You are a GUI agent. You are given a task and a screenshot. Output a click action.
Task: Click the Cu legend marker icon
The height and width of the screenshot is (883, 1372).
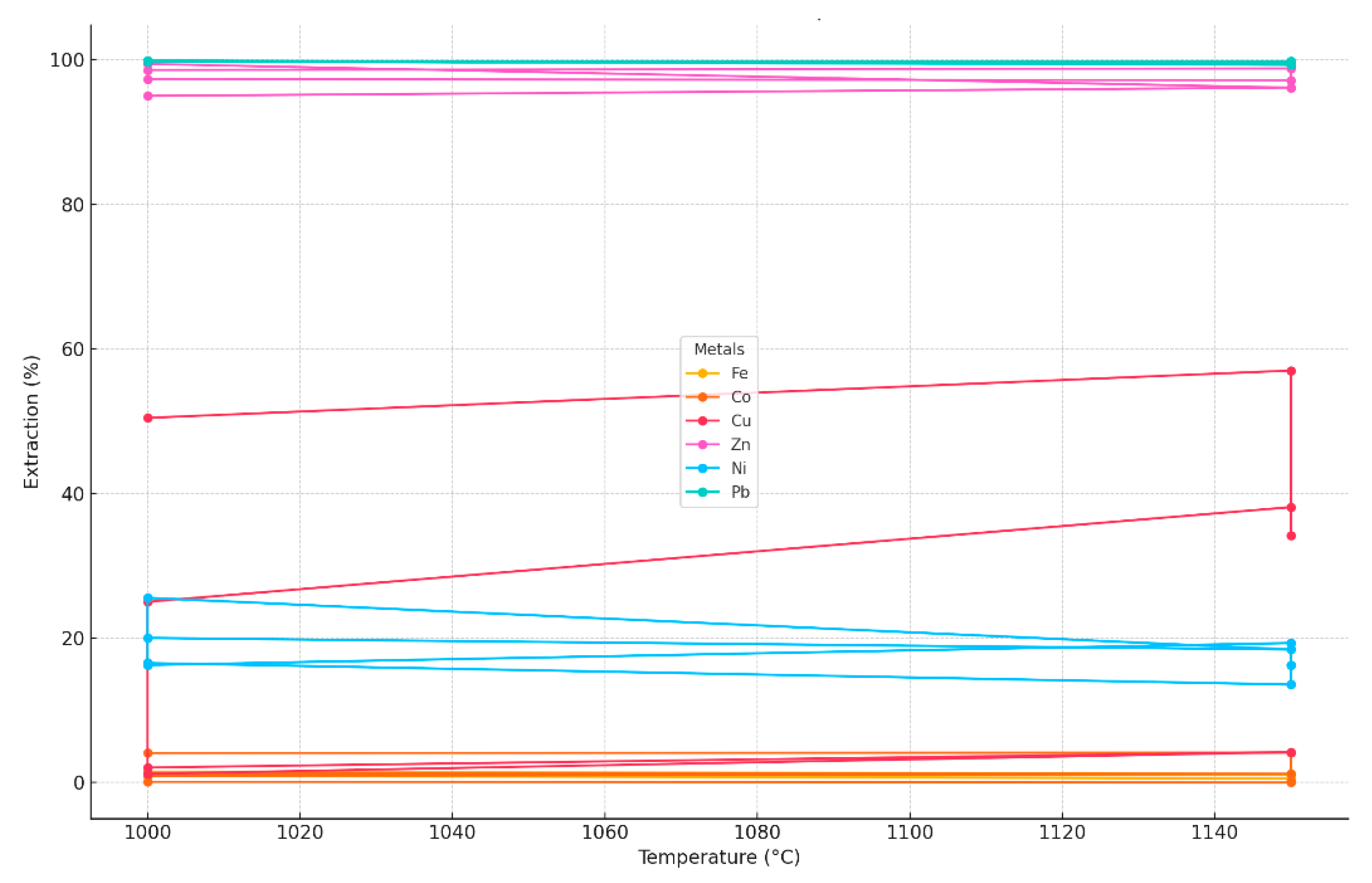[x=702, y=421]
